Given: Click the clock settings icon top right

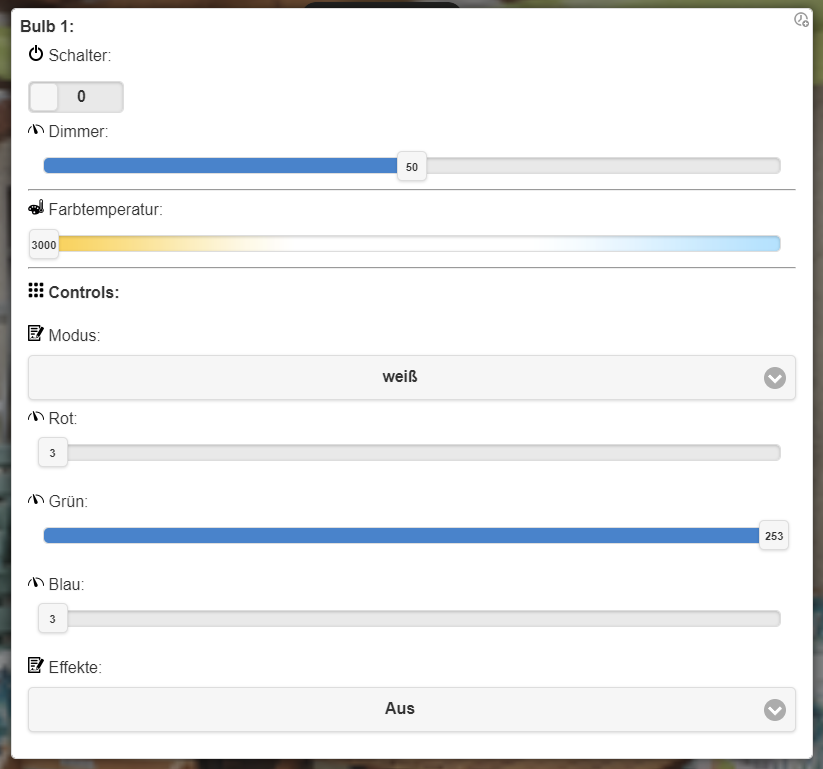Looking at the screenshot, I should 801,20.
